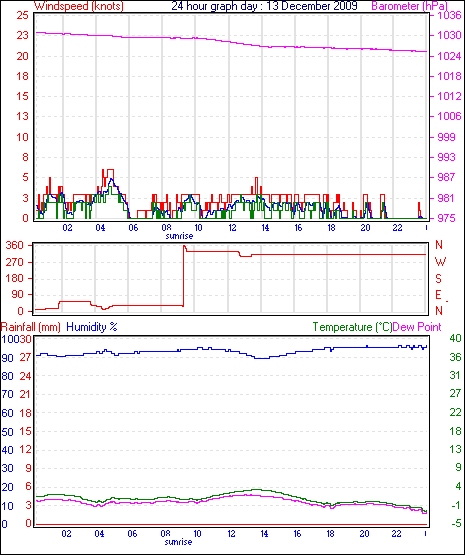Click the 14 hour tick on the wind graph

click(x=265, y=228)
